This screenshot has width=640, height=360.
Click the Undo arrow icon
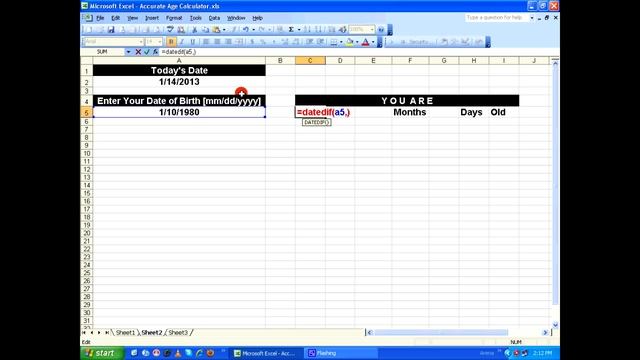[x=246, y=30]
